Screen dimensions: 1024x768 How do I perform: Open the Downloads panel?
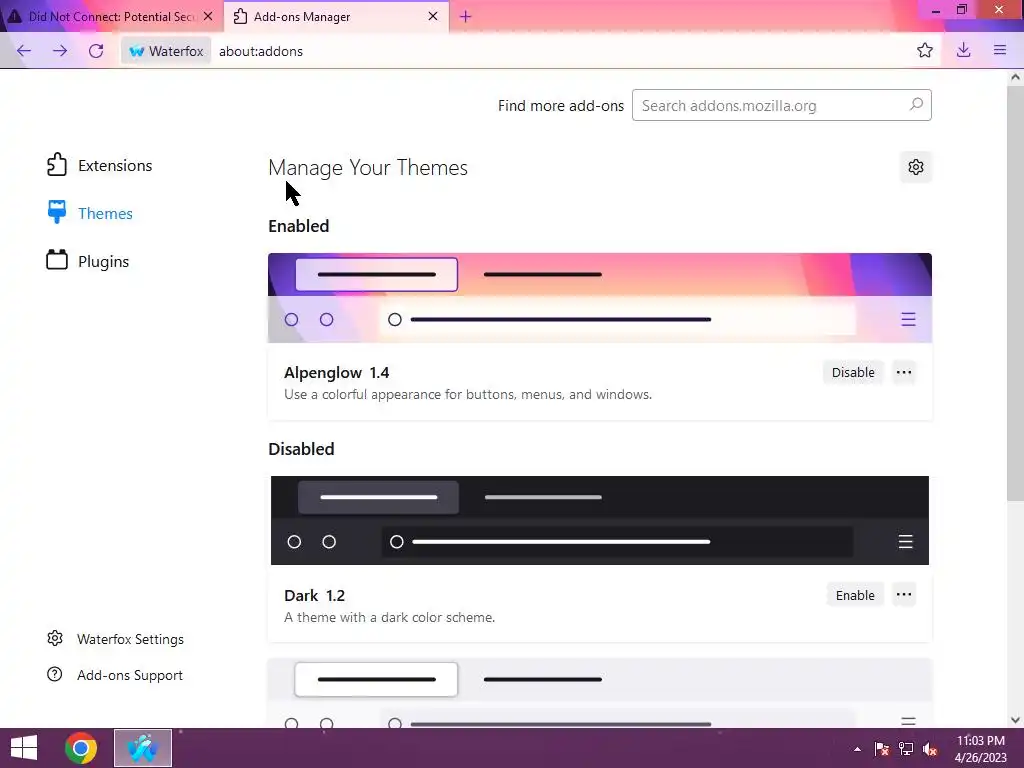(x=963, y=50)
